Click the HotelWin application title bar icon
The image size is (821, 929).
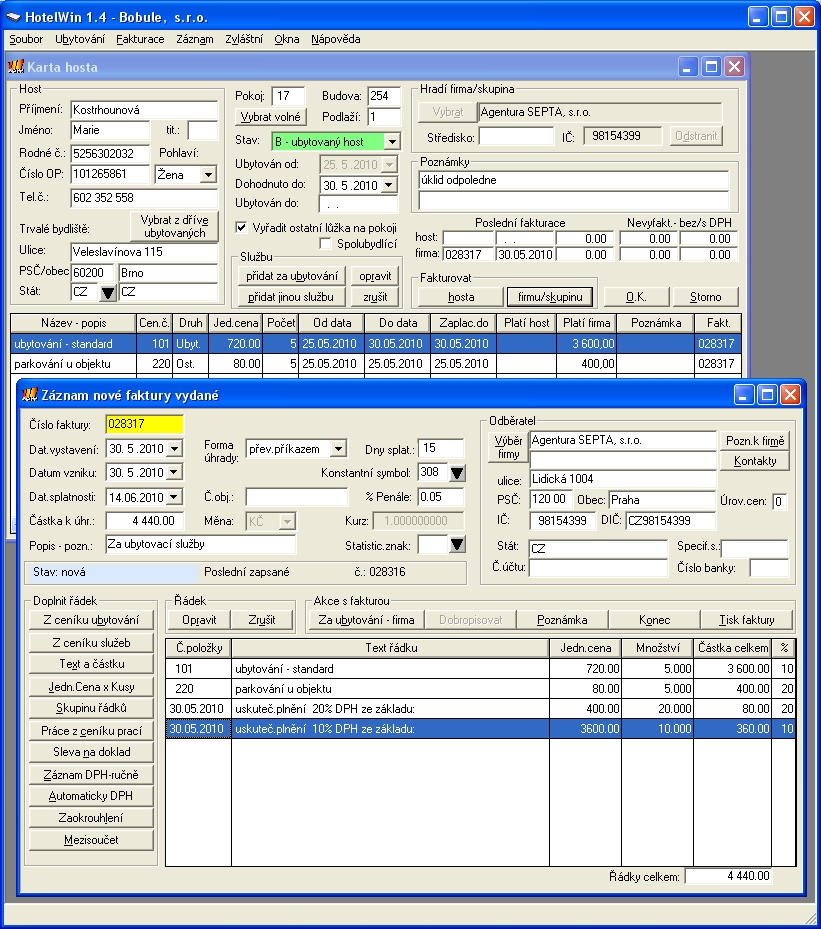pyautogui.click(x=13, y=15)
